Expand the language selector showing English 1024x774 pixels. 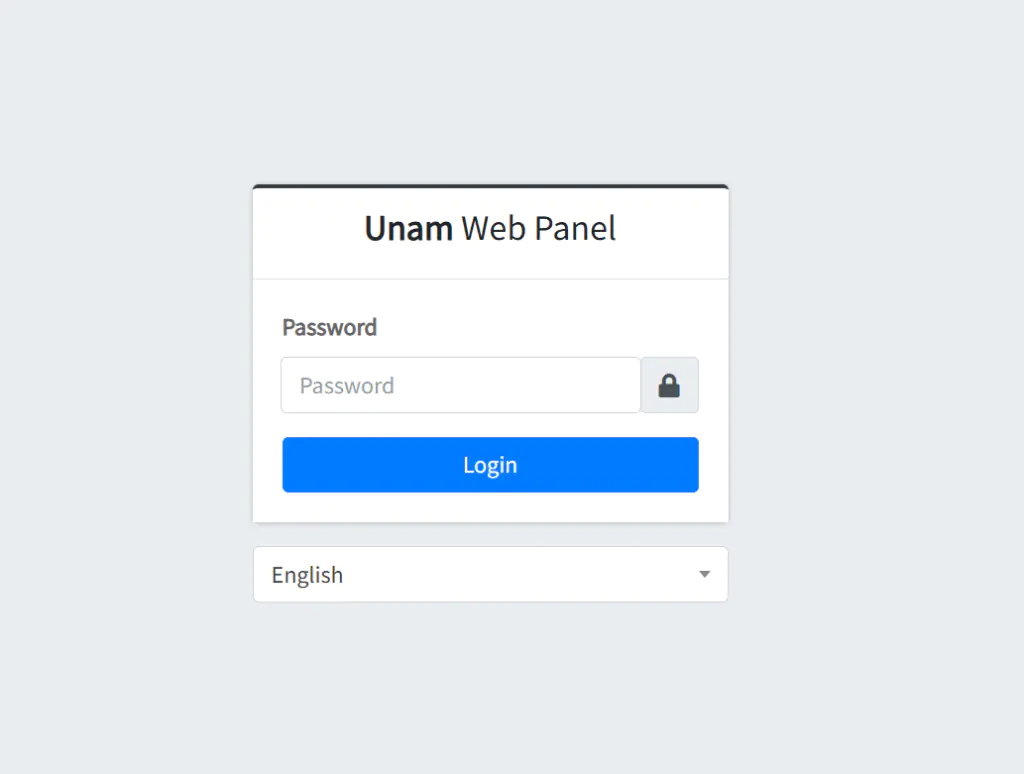(490, 574)
